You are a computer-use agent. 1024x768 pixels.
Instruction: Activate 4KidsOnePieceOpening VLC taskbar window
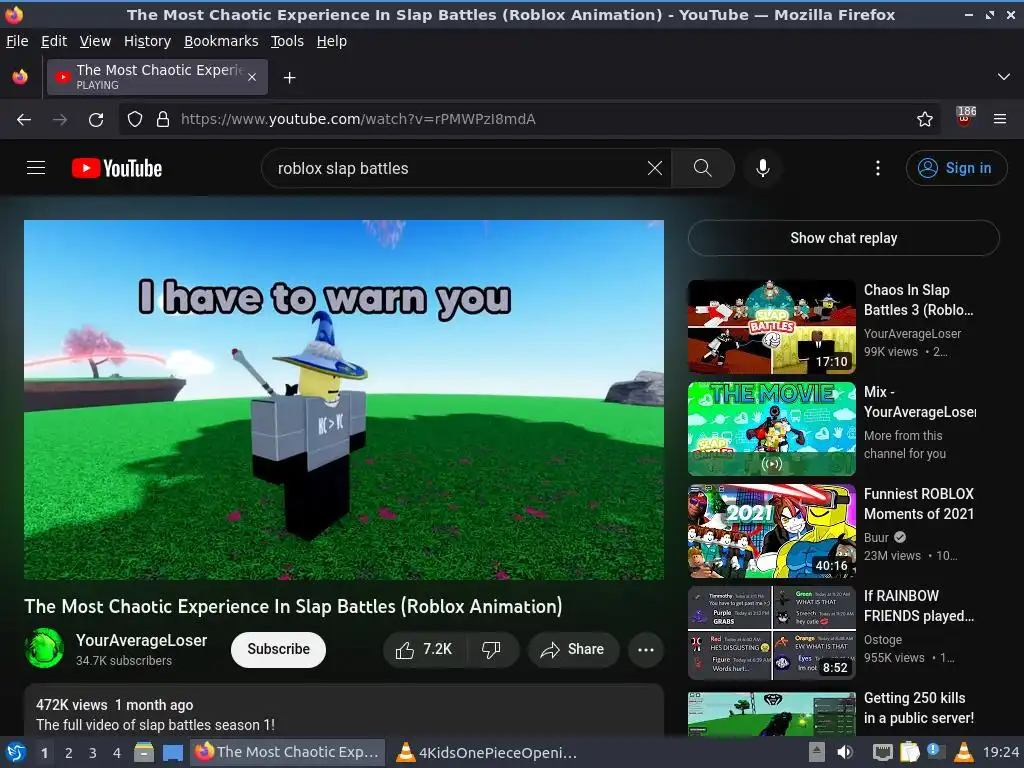click(487, 752)
